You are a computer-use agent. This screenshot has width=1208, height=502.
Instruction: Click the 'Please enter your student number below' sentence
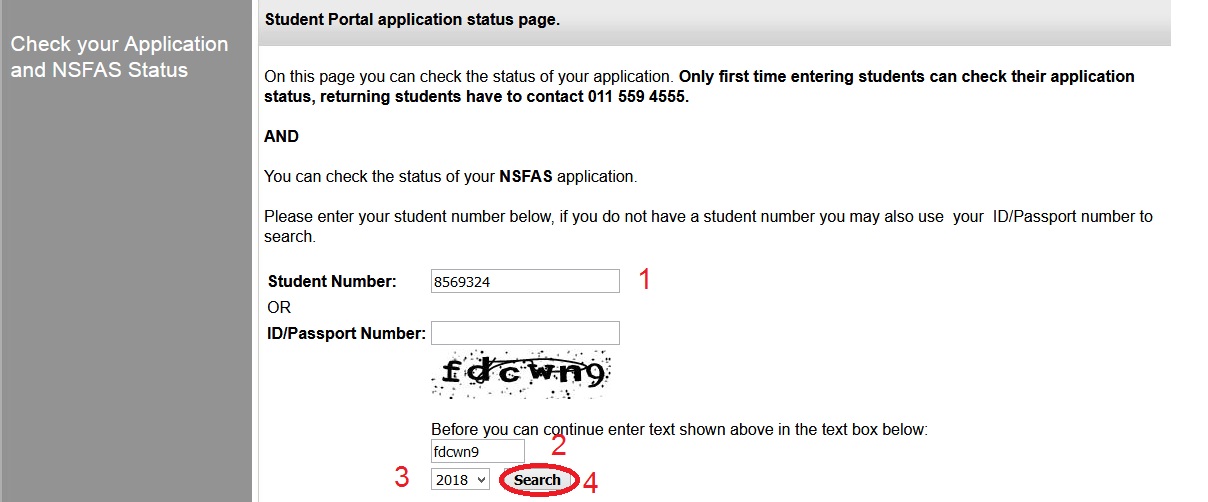706,216
